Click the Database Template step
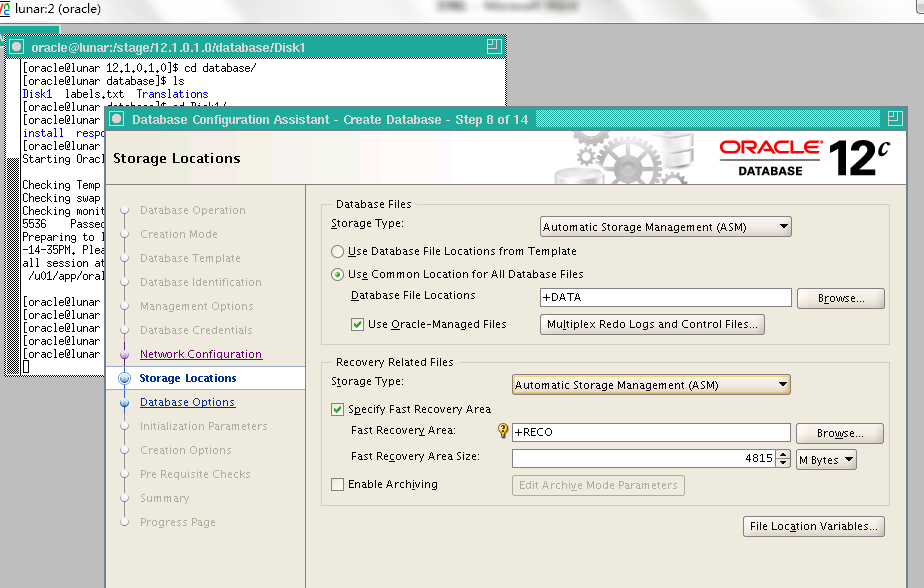Screen dimensions: 924x588 coord(190,259)
